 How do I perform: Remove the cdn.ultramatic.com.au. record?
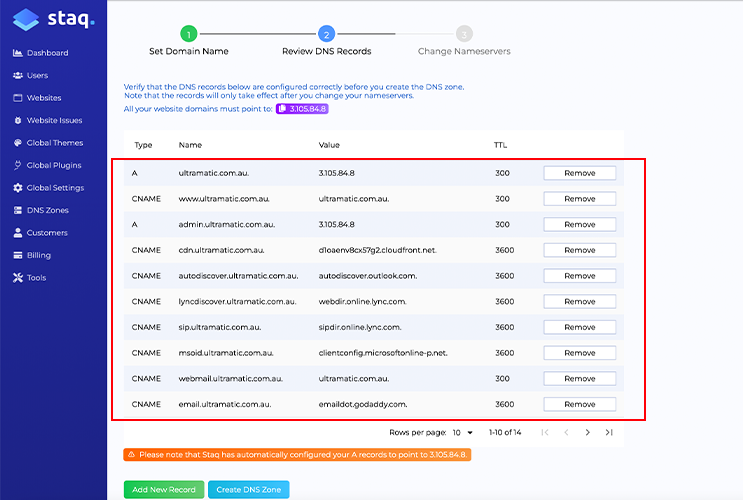(x=580, y=250)
